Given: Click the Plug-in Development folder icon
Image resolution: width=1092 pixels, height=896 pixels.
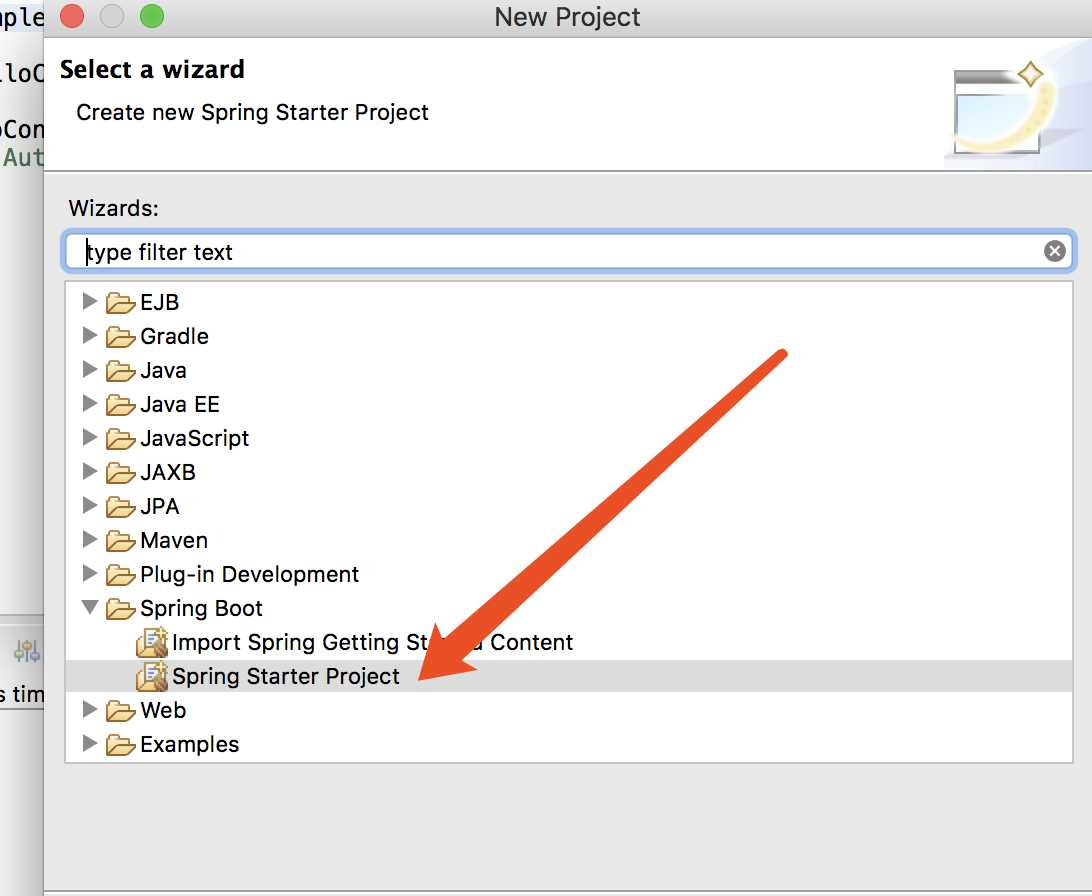Looking at the screenshot, I should (120, 575).
